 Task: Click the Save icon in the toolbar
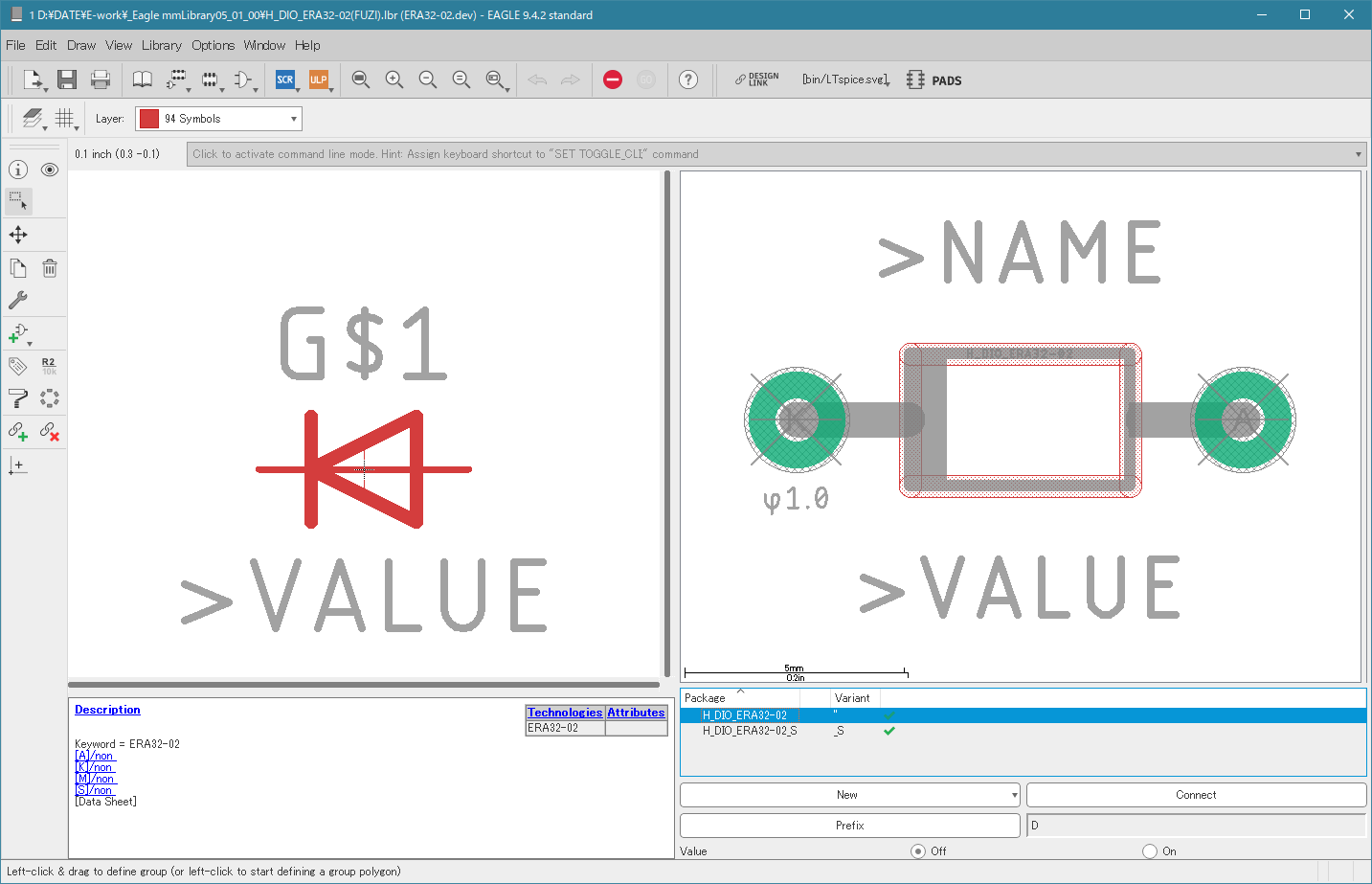click(x=66, y=79)
